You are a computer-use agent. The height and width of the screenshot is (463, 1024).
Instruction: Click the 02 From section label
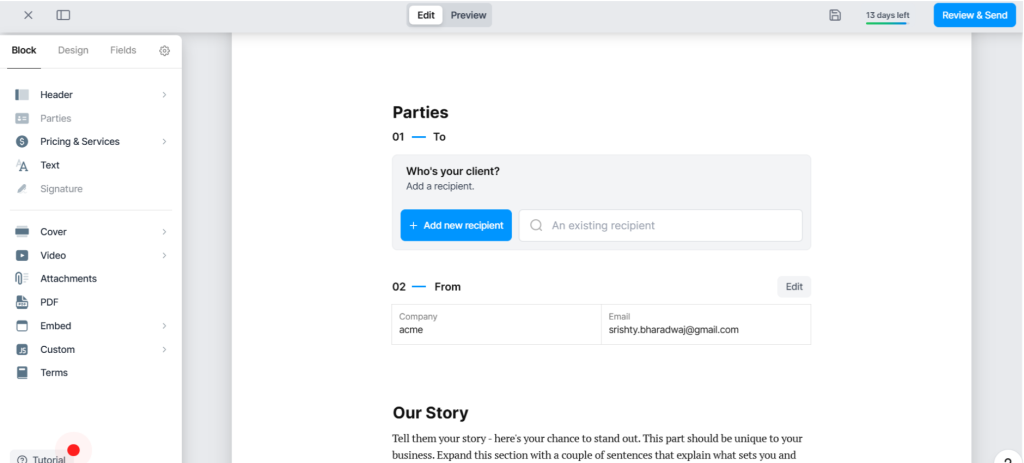[426, 287]
